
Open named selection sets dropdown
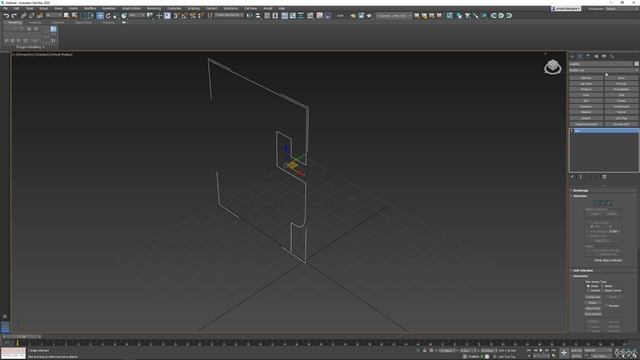coord(229,16)
